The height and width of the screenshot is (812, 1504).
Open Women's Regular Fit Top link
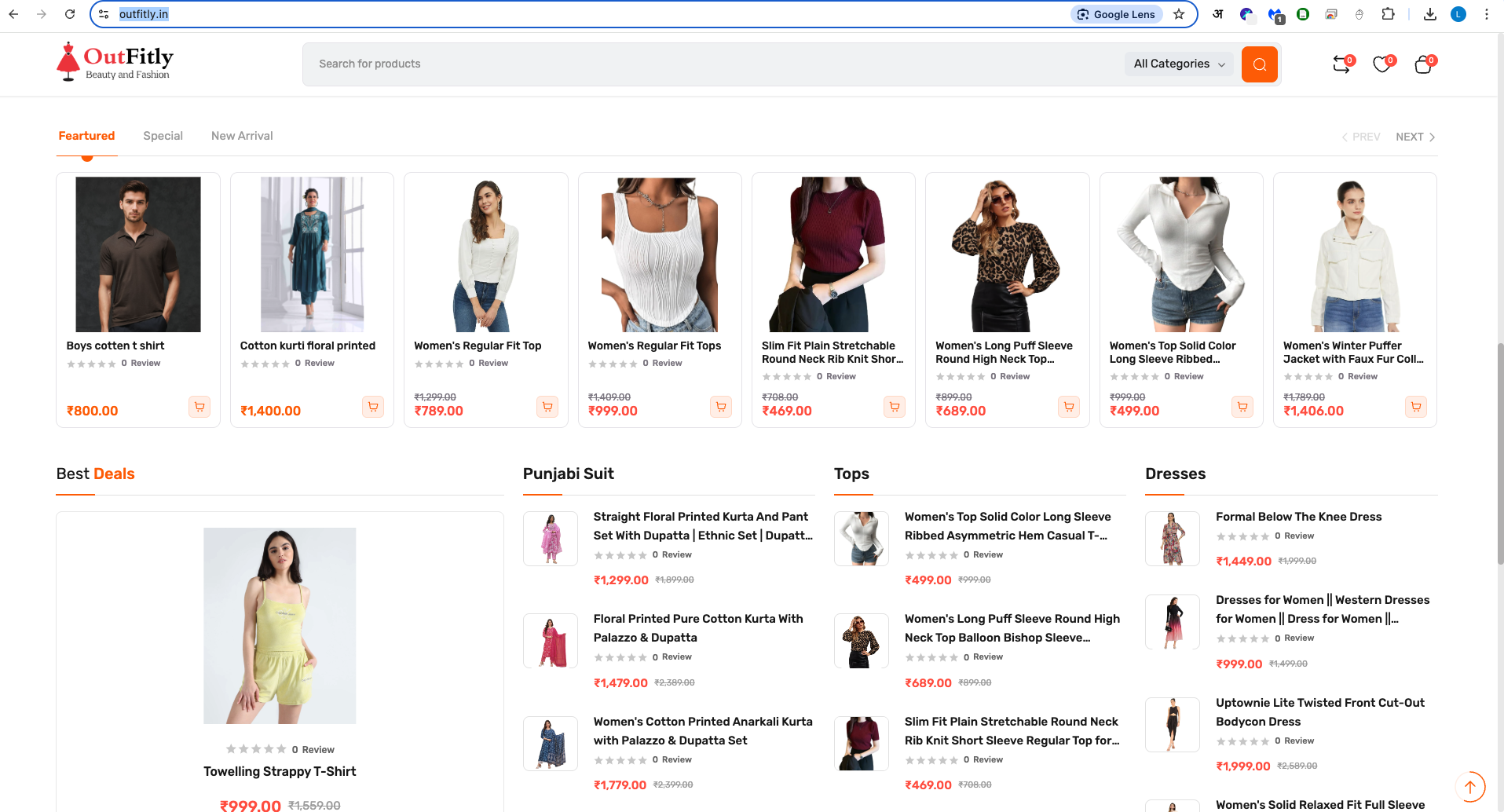point(478,346)
